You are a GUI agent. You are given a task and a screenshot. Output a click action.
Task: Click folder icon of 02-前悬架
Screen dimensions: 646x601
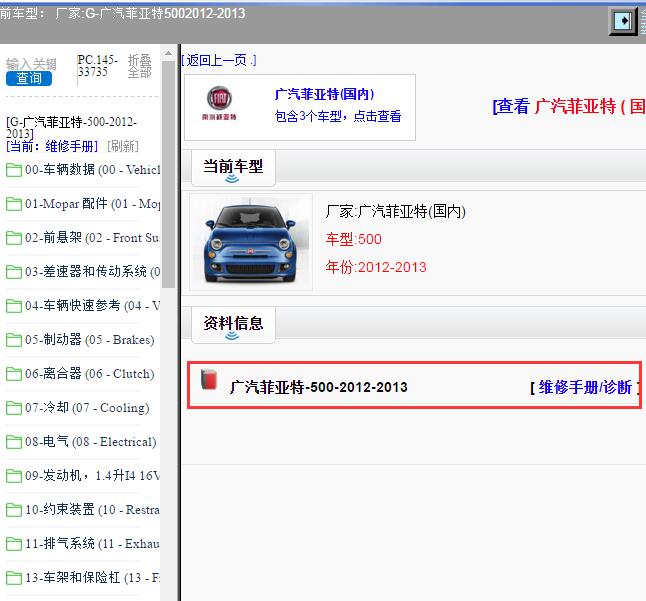pos(14,238)
